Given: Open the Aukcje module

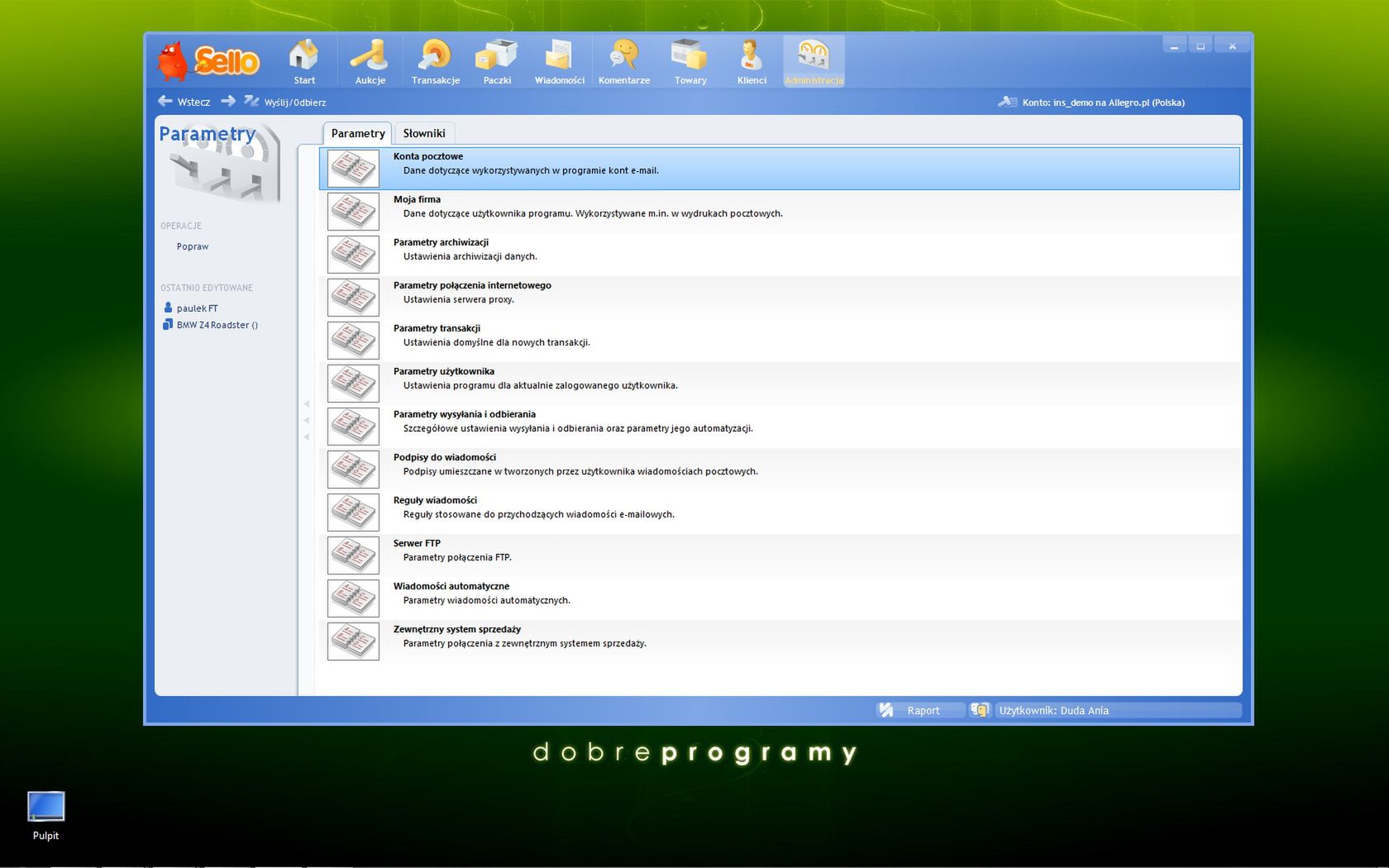Looking at the screenshot, I should (370, 61).
